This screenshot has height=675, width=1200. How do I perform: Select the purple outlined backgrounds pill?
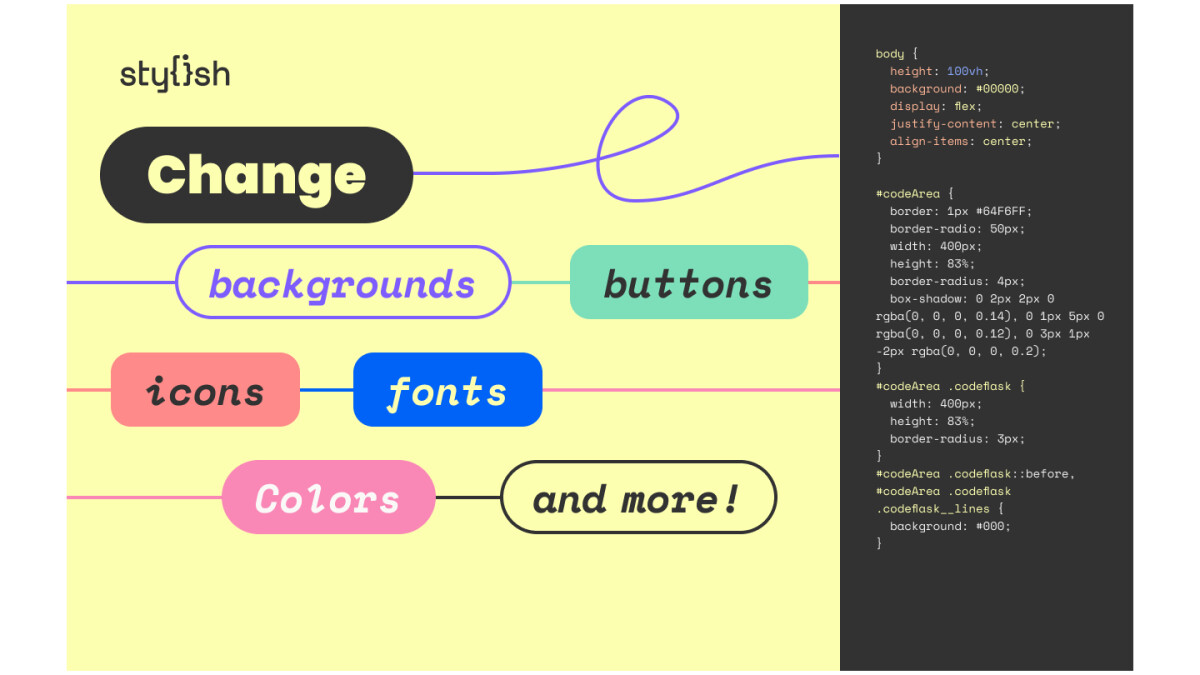tap(343, 283)
